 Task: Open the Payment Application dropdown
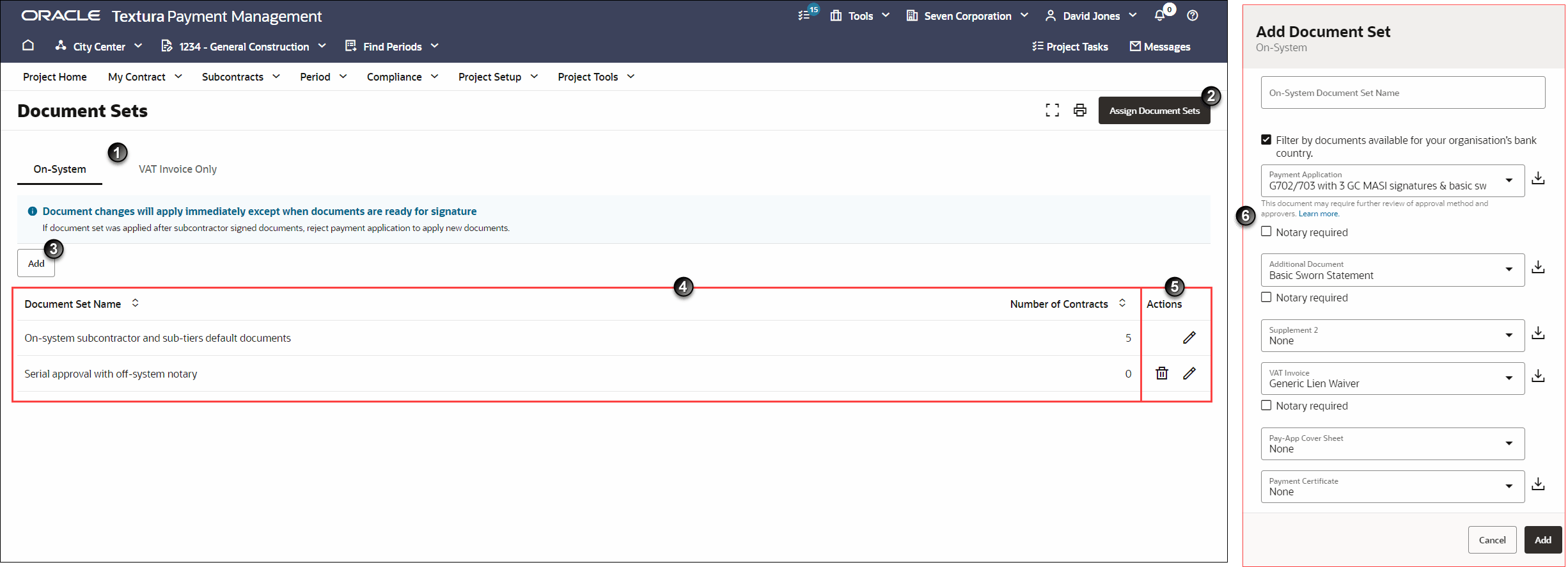click(1392, 180)
